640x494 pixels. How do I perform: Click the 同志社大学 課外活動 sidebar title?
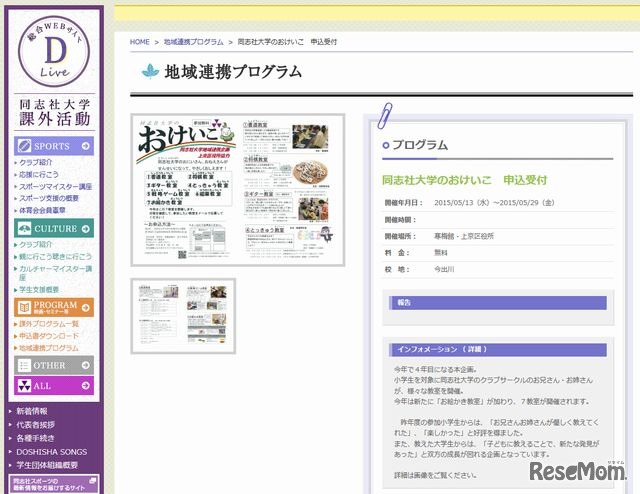click(x=54, y=111)
